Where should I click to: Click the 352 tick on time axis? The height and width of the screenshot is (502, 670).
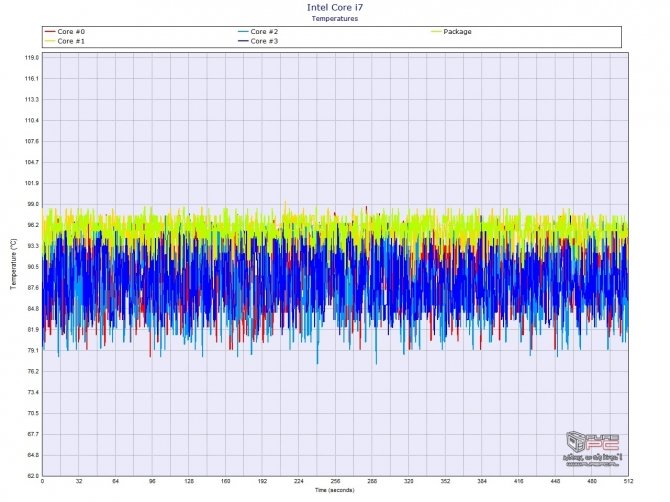[445, 481]
